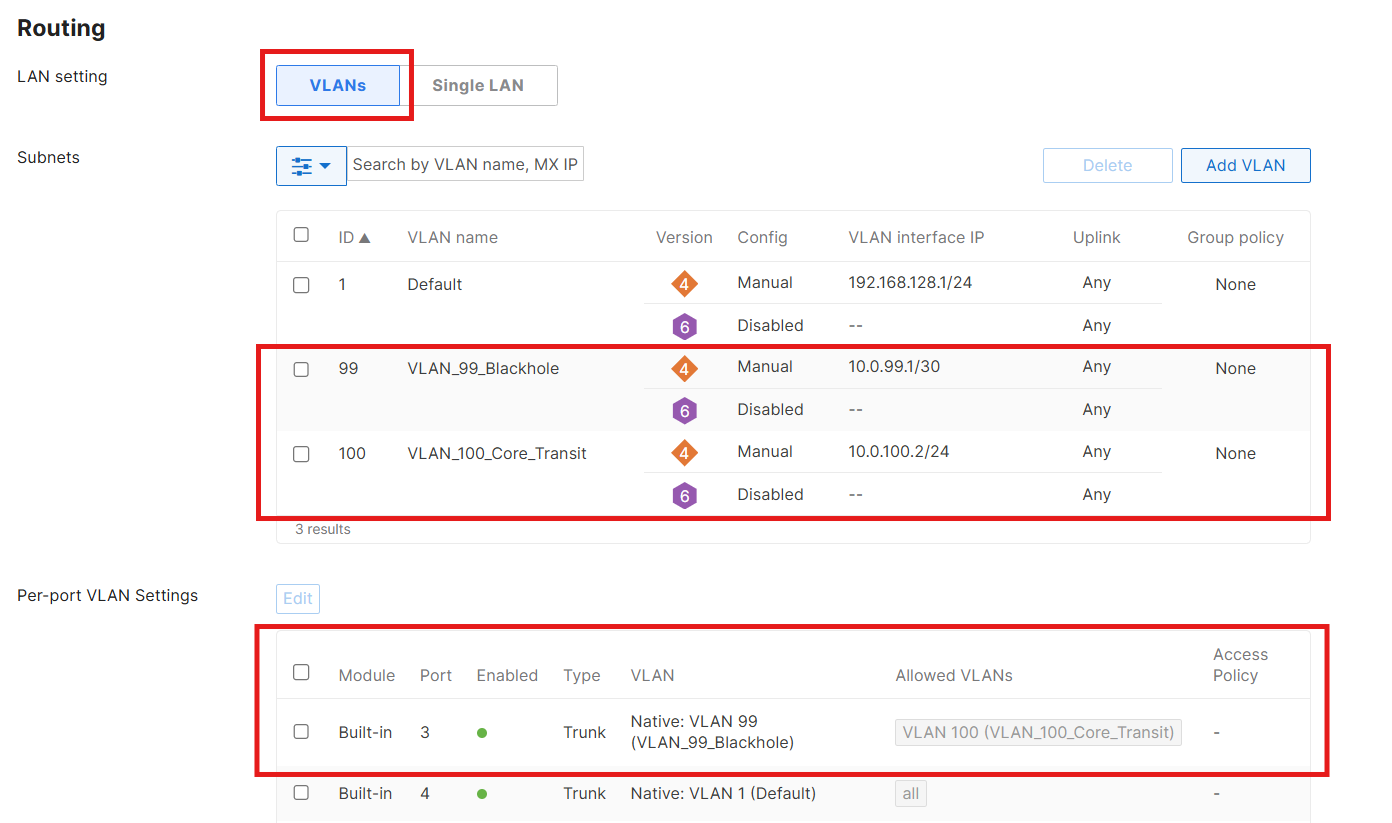Image resolution: width=1392 pixels, height=823 pixels.
Task: Click the VLAN 100 allowed VLANs tag
Action: click(1038, 733)
